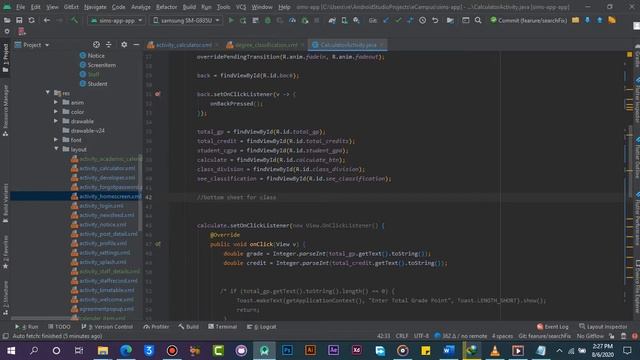This screenshot has height=360, width=640.
Task: Click Commit (feature/searchFix) button
Action: 528,20
